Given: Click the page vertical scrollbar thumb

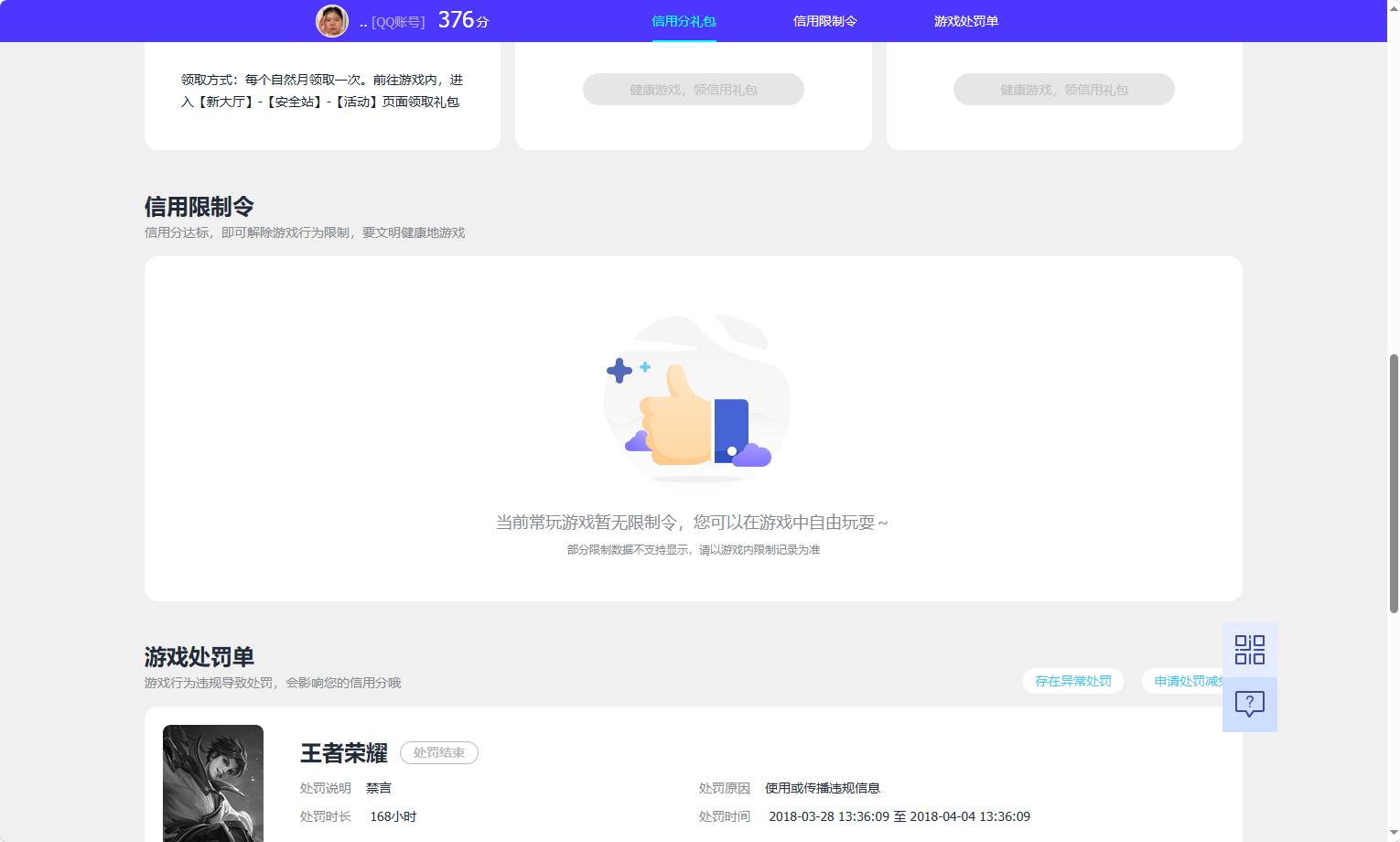Looking at the screenshot, I should pos(1394,482).
